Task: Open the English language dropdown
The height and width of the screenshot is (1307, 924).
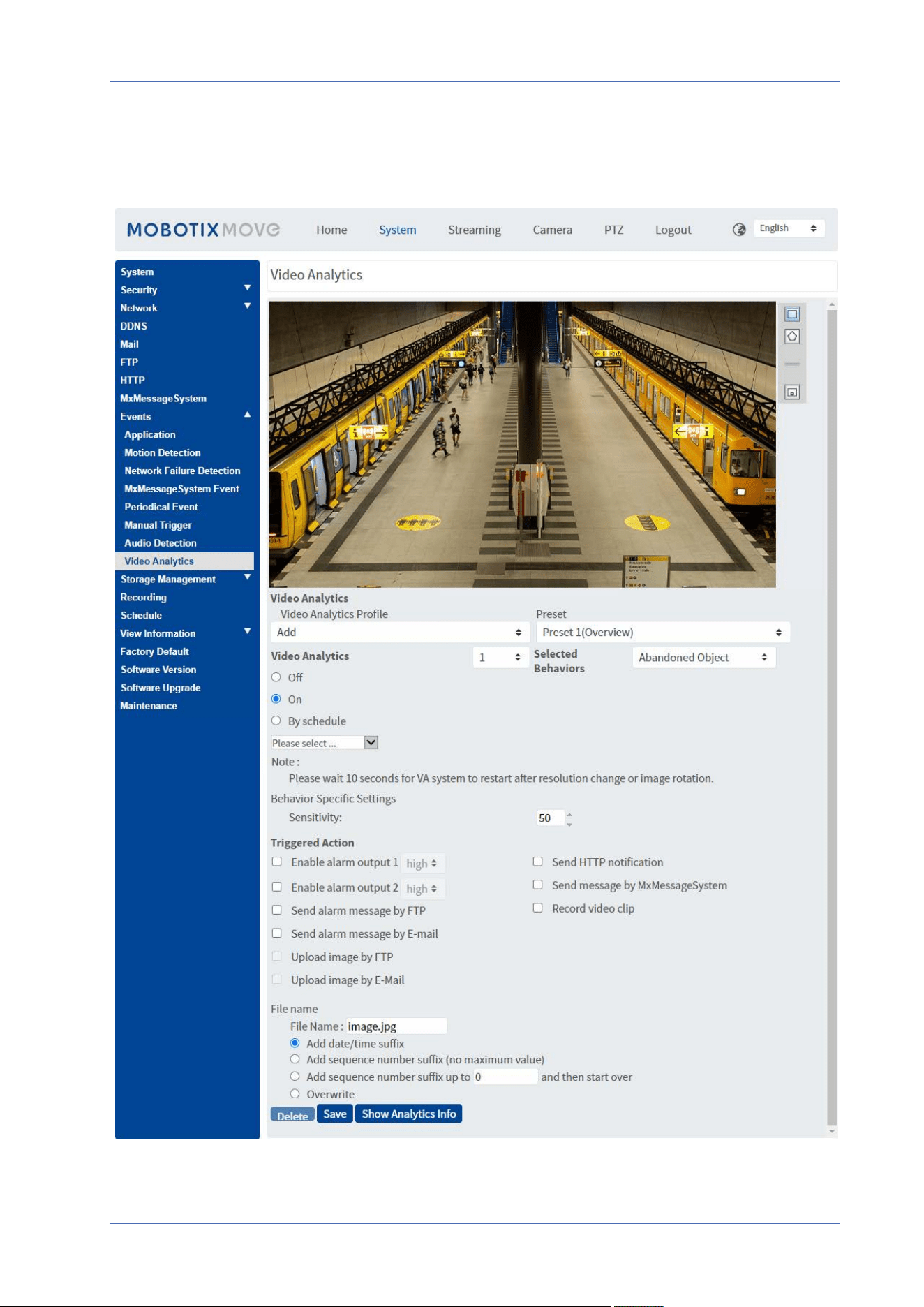Action: click(x=789, y=228)
